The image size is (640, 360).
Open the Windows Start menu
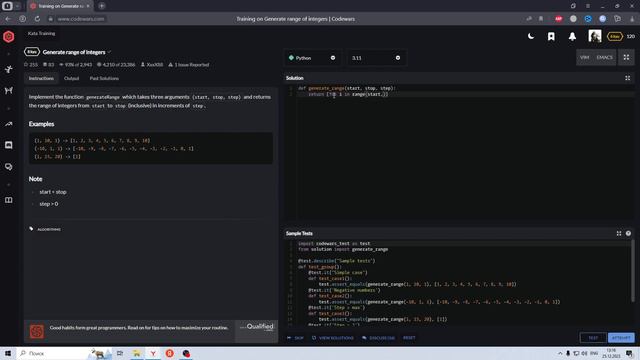click(x=8, y=353)
